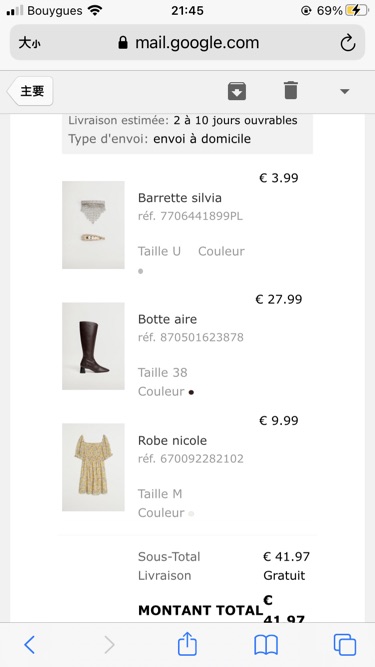Open Safari bookmarks
375x667 pixels.
[266, 645]
